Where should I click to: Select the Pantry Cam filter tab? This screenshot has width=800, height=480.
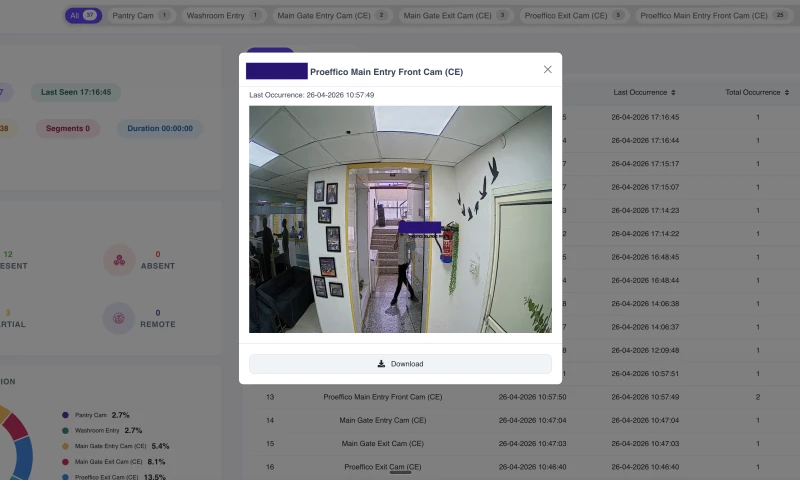pos(141,15)
